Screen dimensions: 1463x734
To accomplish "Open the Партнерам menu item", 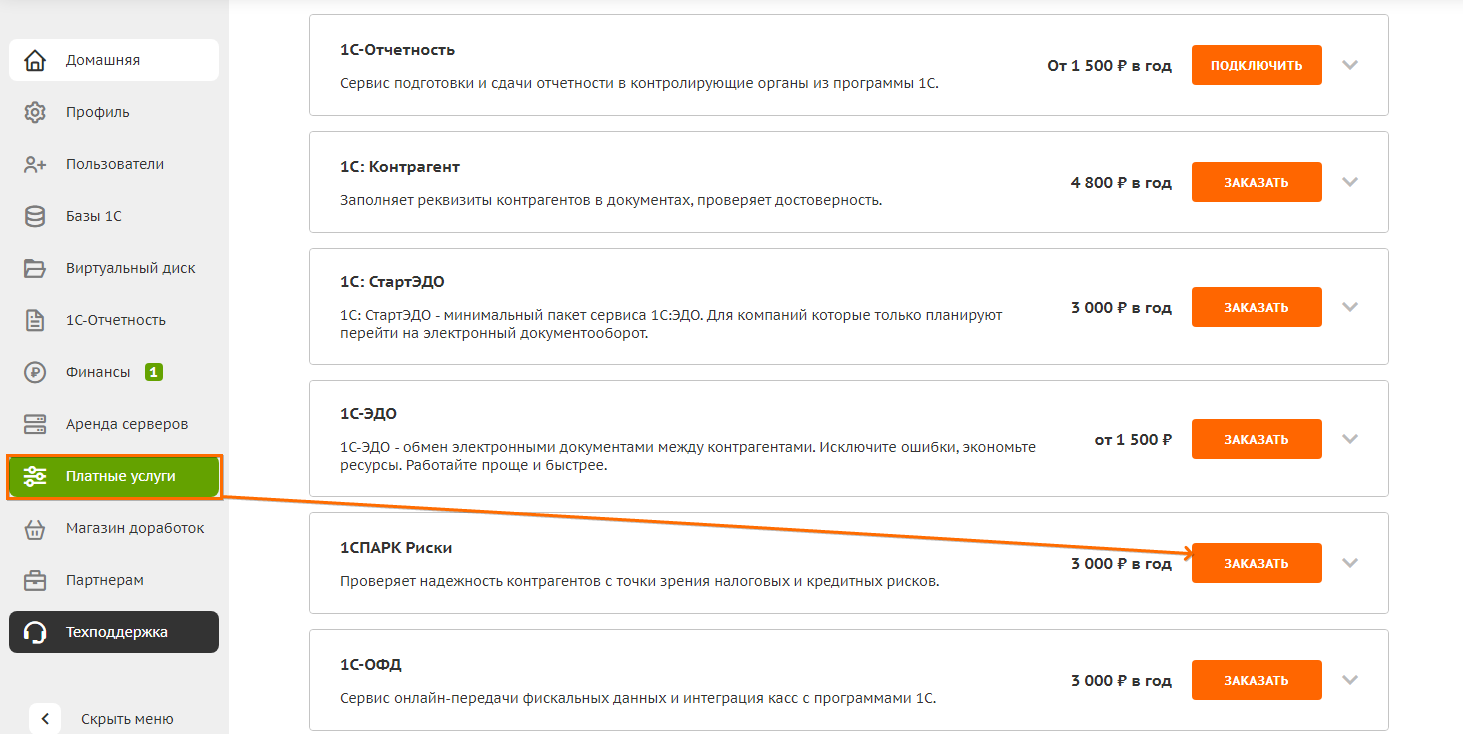I will click(x=114, y=580).
